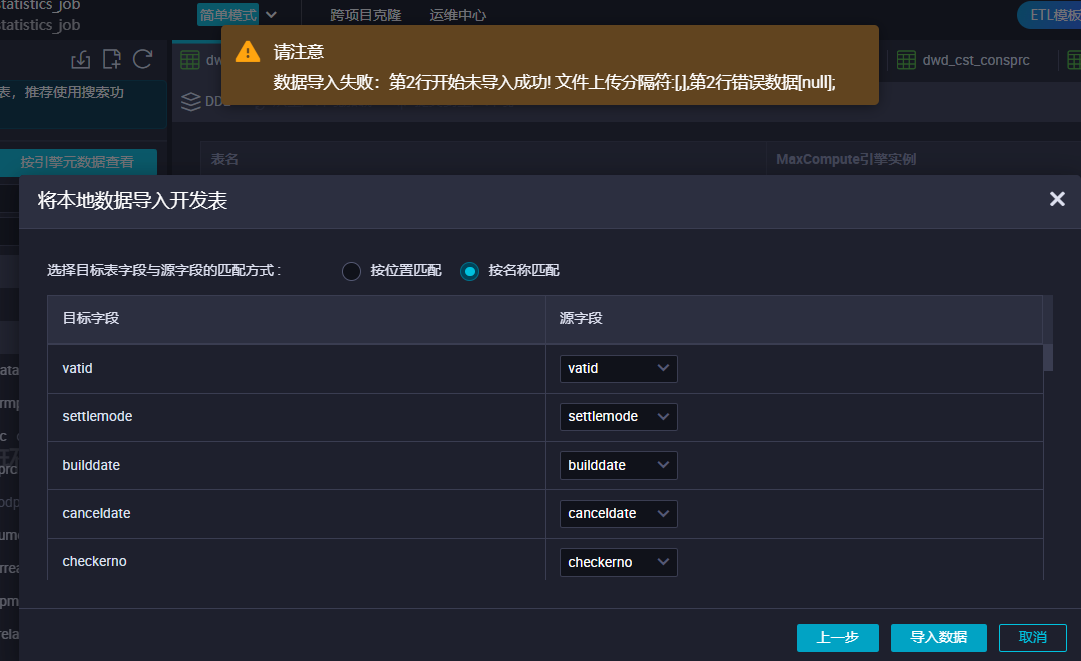The image size is (1081, 661).
Task: Click the warning triangle icon in the notification
Action: click(247, 52)
